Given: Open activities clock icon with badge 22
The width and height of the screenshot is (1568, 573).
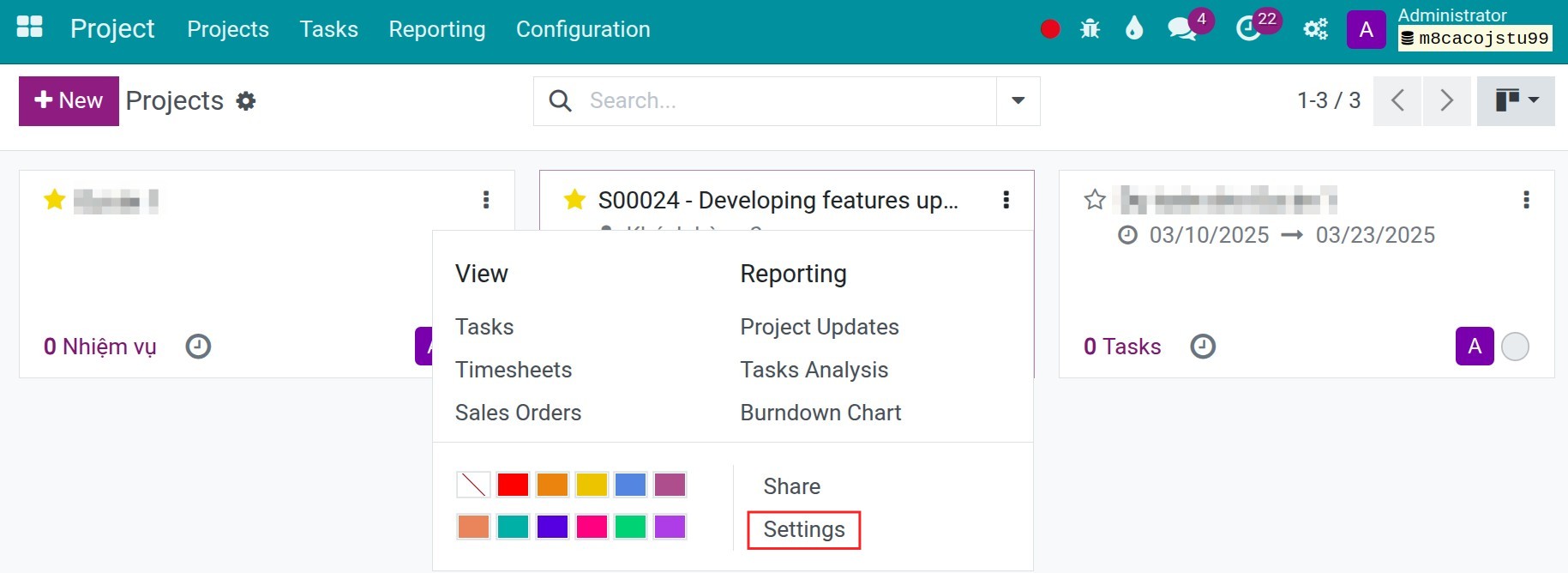Looking at the screenshot, I should tap(1248, 29).
